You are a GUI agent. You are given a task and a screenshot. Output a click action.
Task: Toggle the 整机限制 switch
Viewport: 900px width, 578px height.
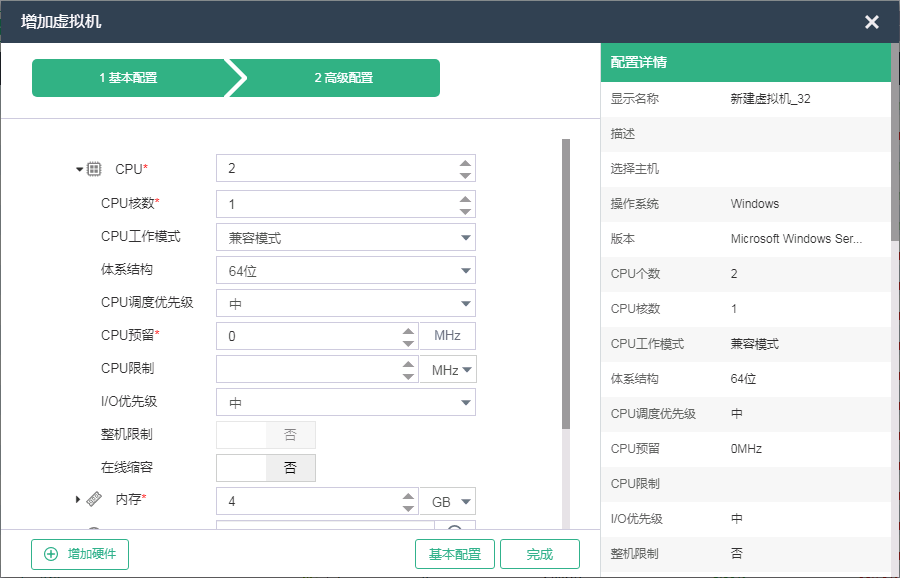(x=266, y=435)
